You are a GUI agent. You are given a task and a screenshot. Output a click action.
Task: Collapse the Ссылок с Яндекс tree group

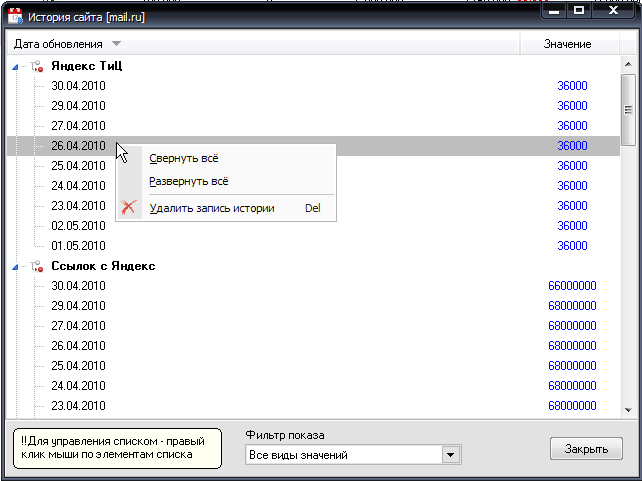pyautogui.click(x=14, y=267)
